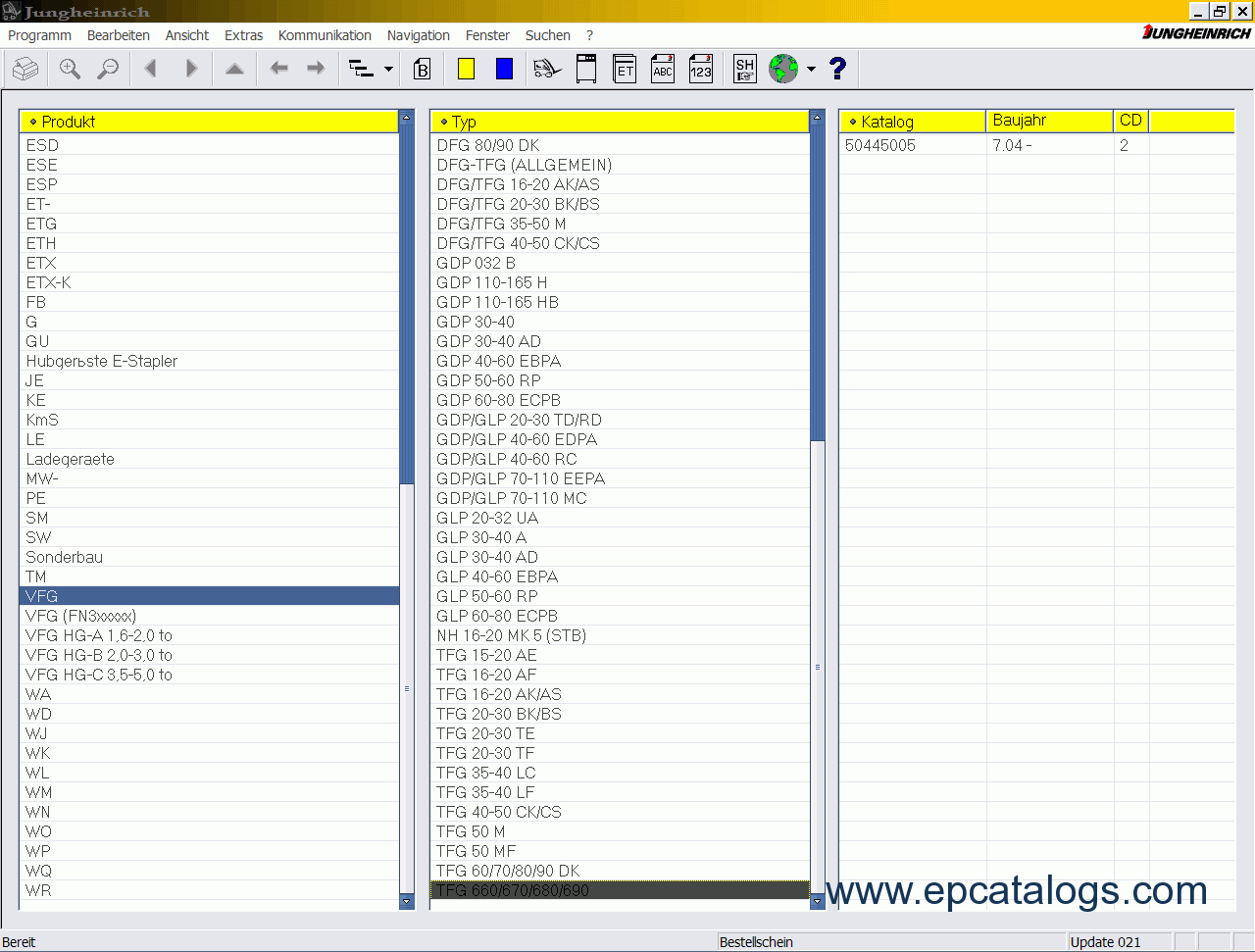
Task: Select type DFG 80/90 DK
Action: tap(620, 145)
